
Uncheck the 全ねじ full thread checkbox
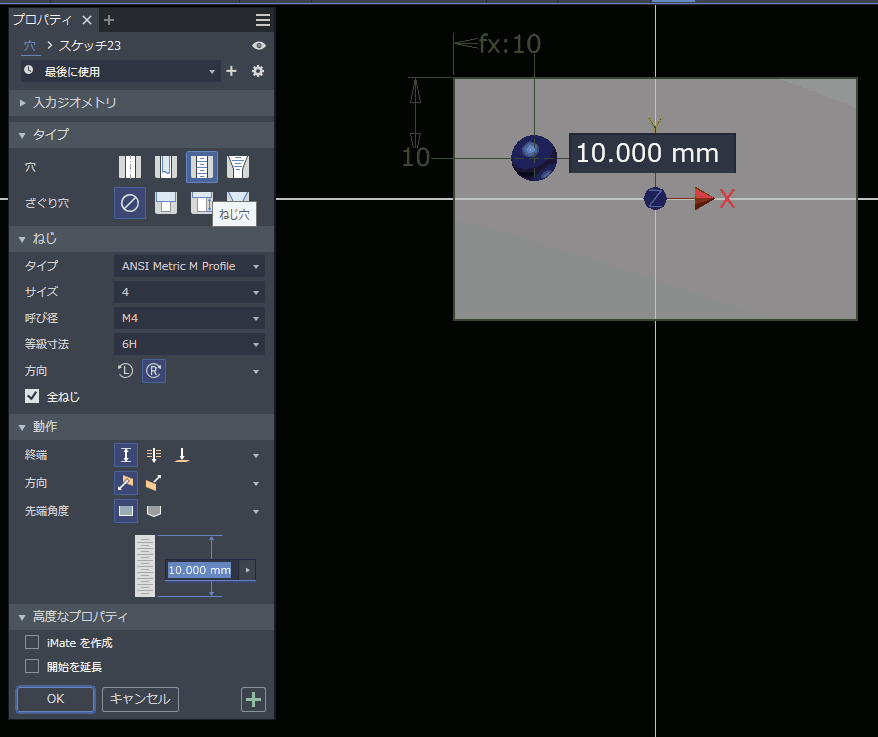[32, 397]
